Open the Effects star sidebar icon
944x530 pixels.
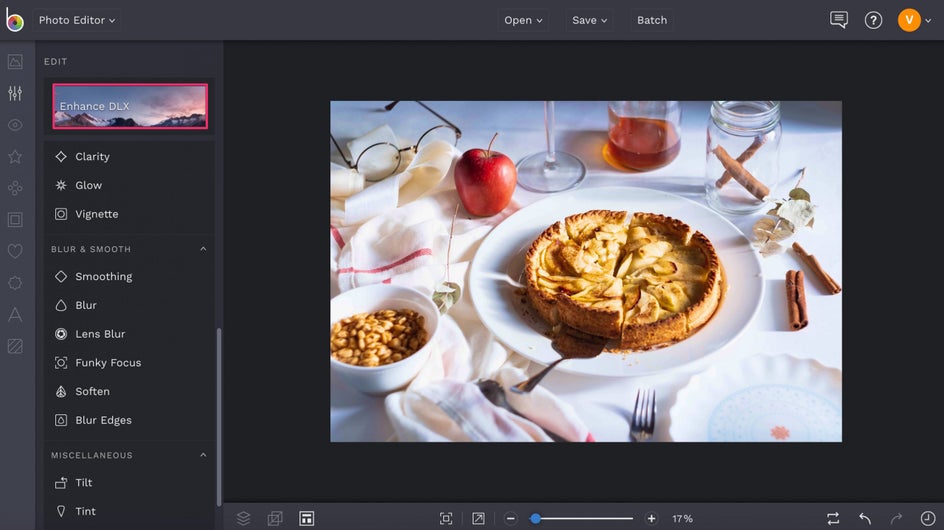[15, 157]
